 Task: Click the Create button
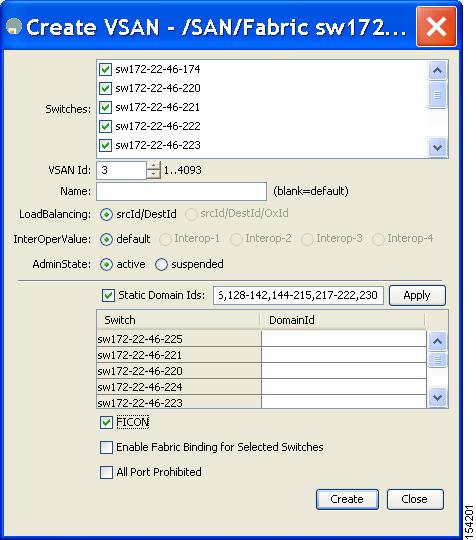pyautogui.click(x=347, y=499)
